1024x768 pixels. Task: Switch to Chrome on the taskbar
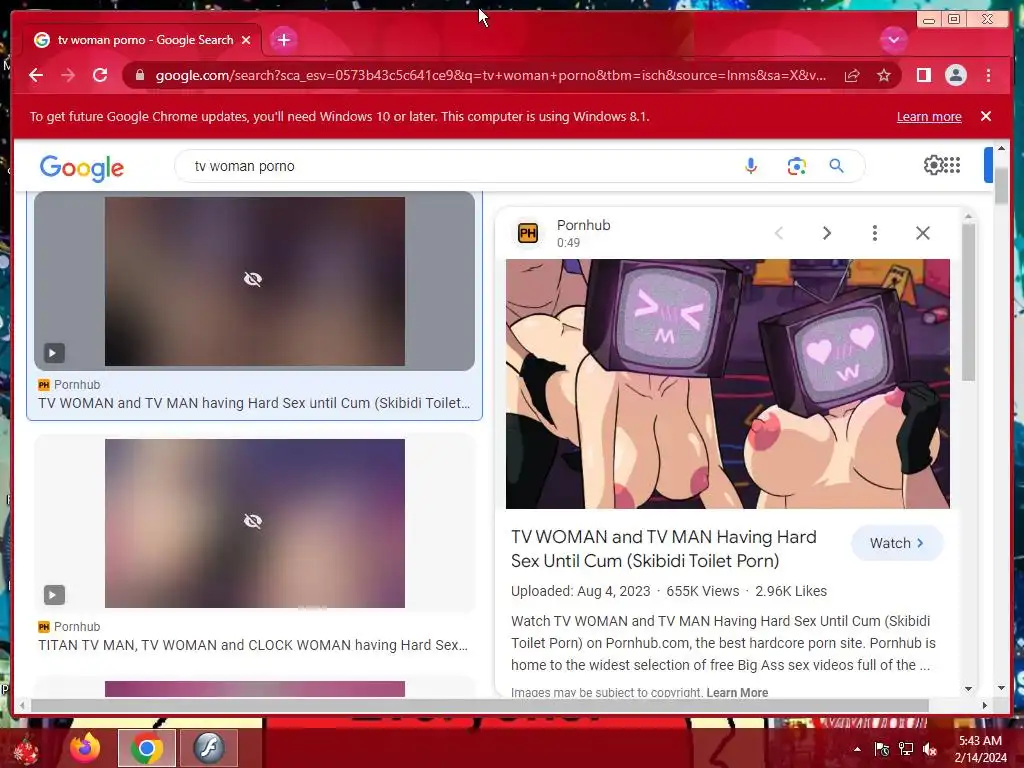[x=146, y=748]
